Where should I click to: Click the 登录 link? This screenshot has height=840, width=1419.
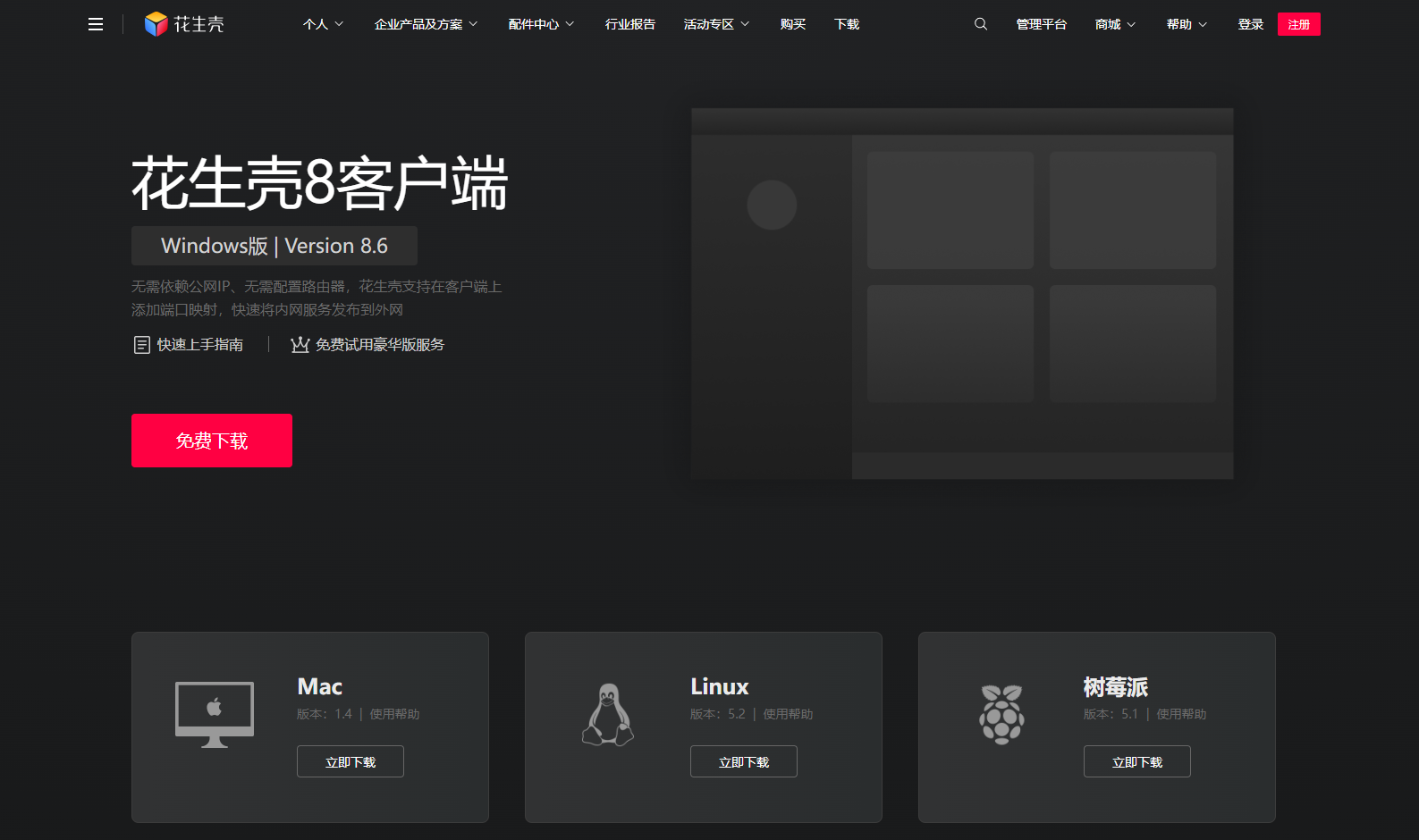point(1251,24)
